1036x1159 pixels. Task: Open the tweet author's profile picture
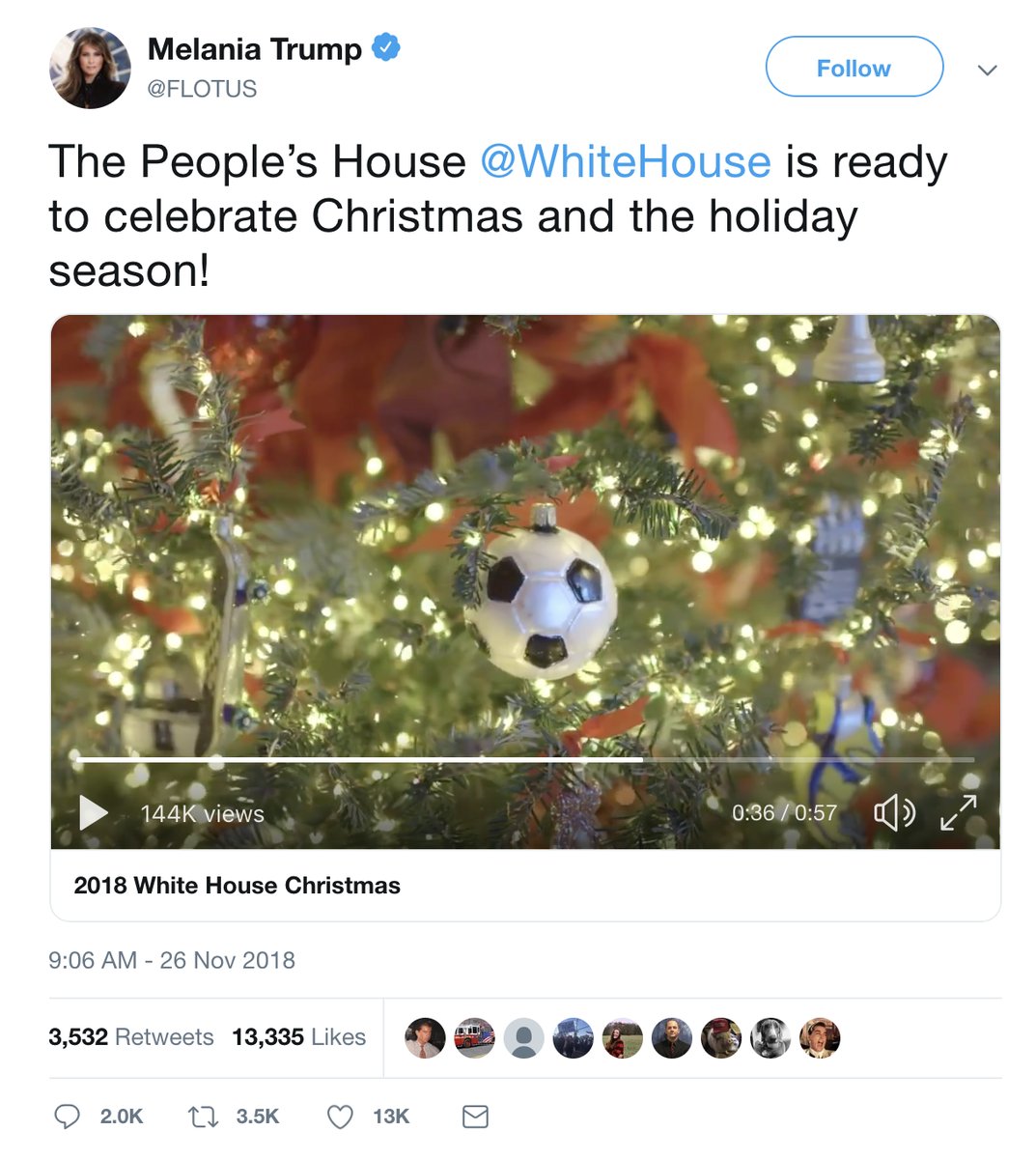[90, 68]
